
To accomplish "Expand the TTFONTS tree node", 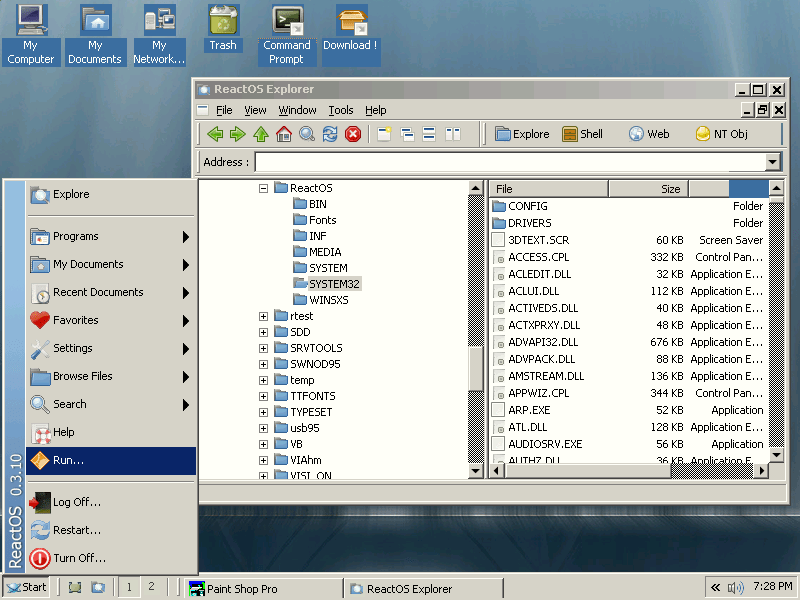I will click(263, 395).
